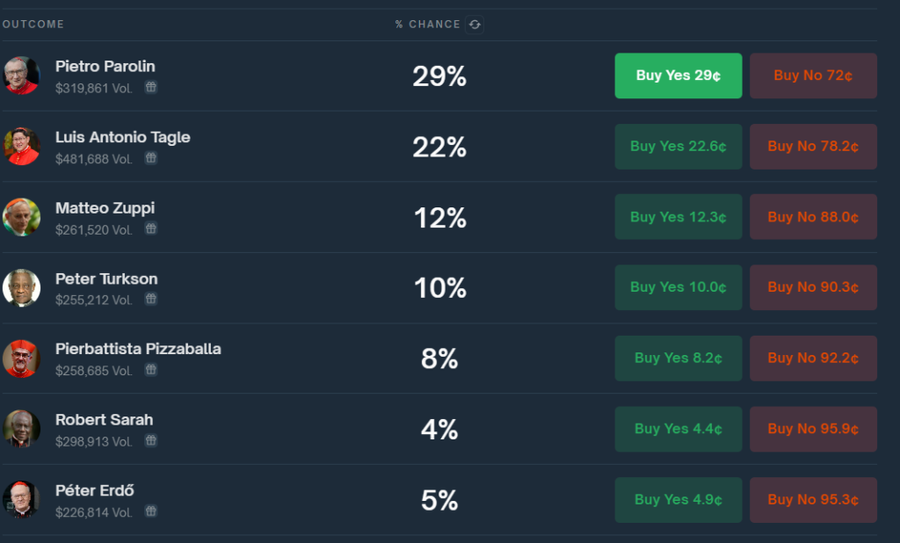Screen dimensions: 900x543
Task: Click the refresh icon beside % Chance
Action: (x=475, y=24)
